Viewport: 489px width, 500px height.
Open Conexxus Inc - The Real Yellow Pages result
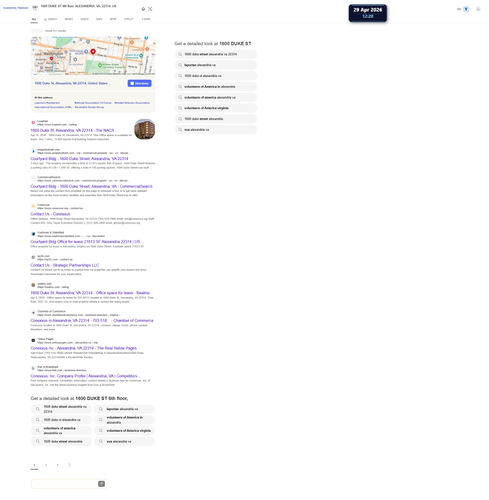coord(84,348)
